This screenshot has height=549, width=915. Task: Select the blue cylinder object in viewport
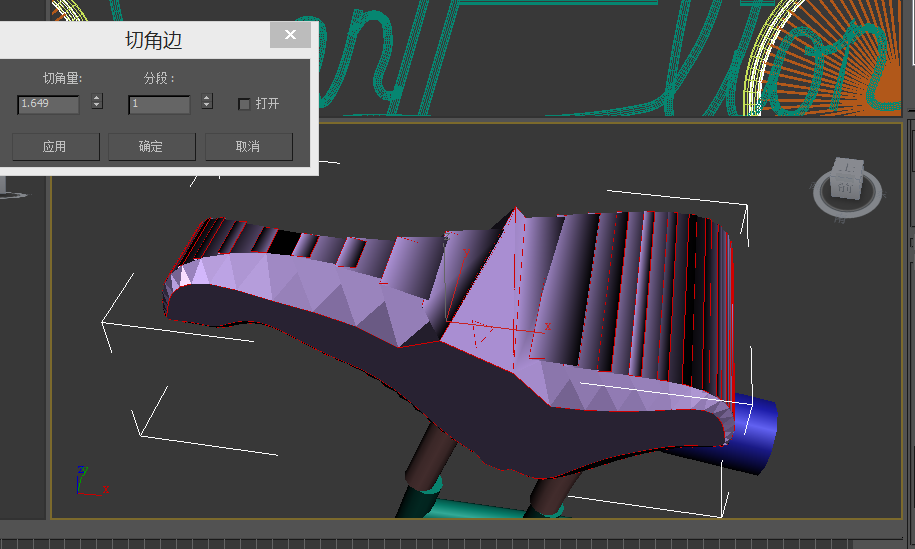[x=755, y=435]
